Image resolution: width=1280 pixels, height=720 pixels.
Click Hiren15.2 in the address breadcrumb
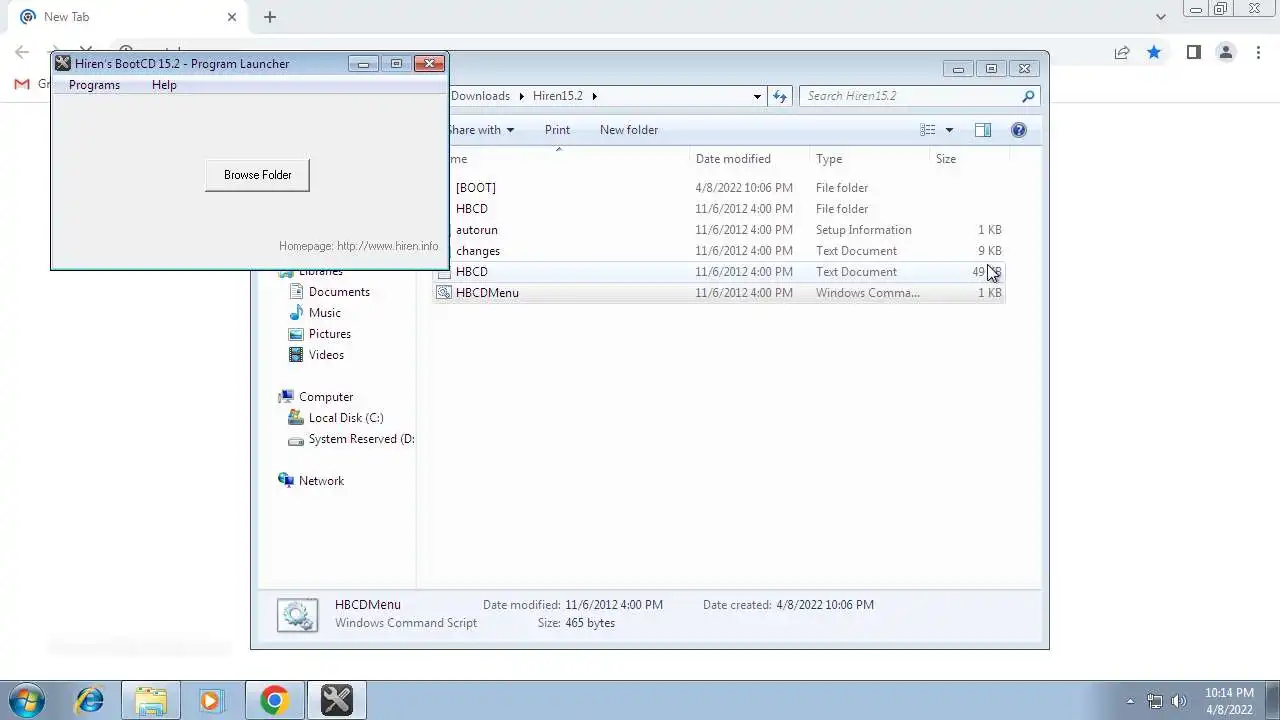(558, 96)
